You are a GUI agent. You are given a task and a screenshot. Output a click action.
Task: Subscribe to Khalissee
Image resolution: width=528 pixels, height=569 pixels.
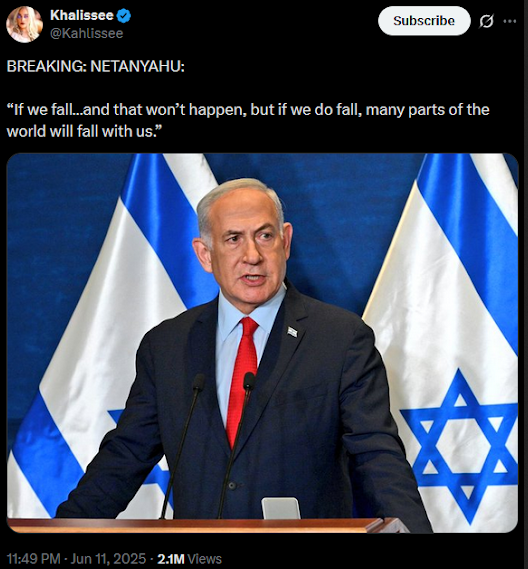(x=424, y=21)
